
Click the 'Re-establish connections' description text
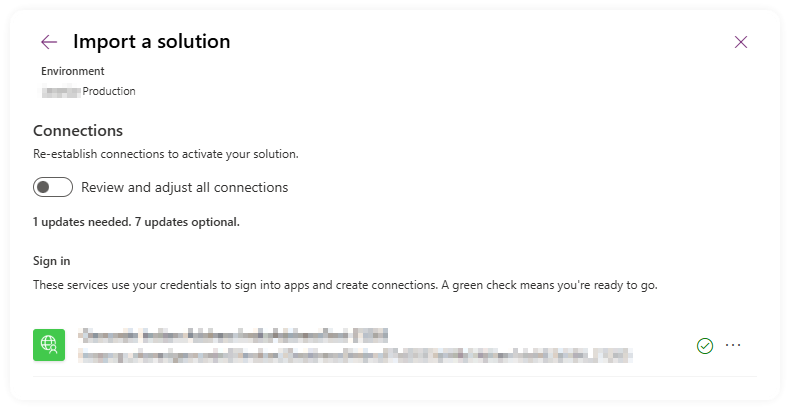pyautogui.click(x=166, y=154)
